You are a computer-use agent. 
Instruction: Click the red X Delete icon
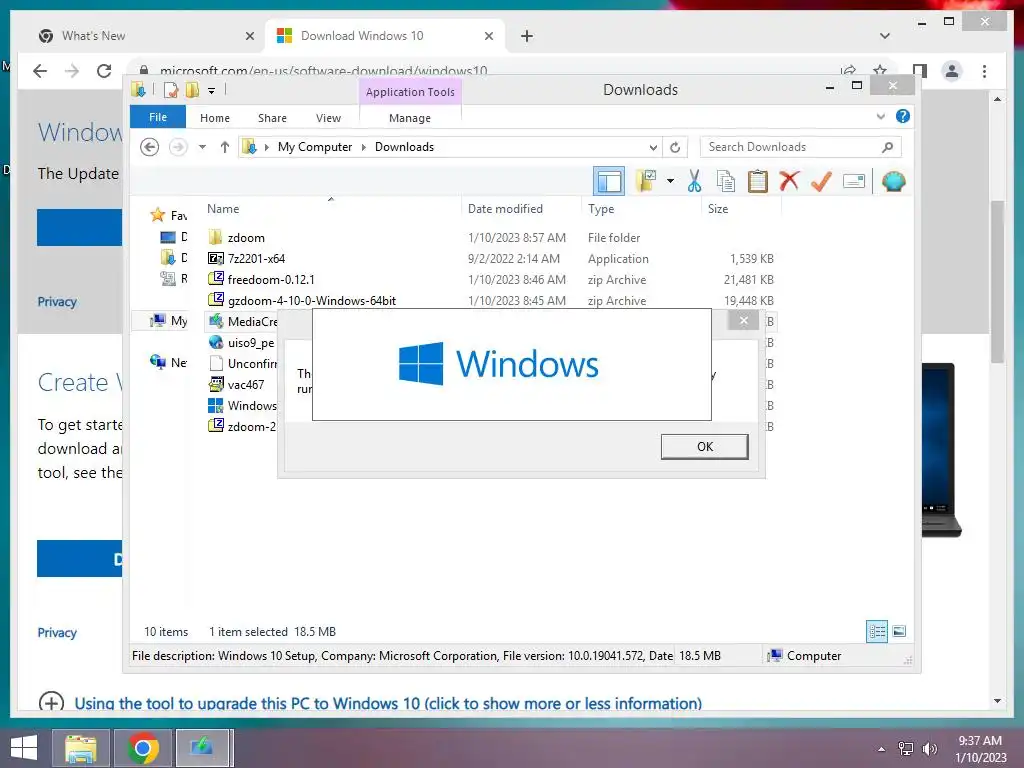click(x=789, y=181)
